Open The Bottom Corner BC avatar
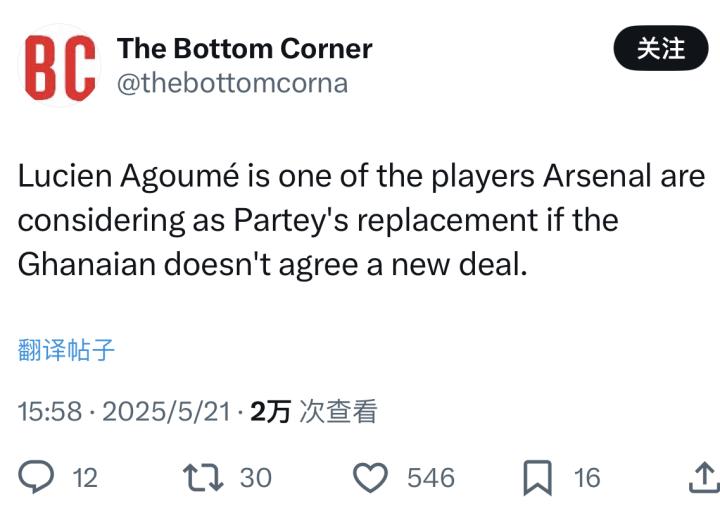 tap(60, 65)
